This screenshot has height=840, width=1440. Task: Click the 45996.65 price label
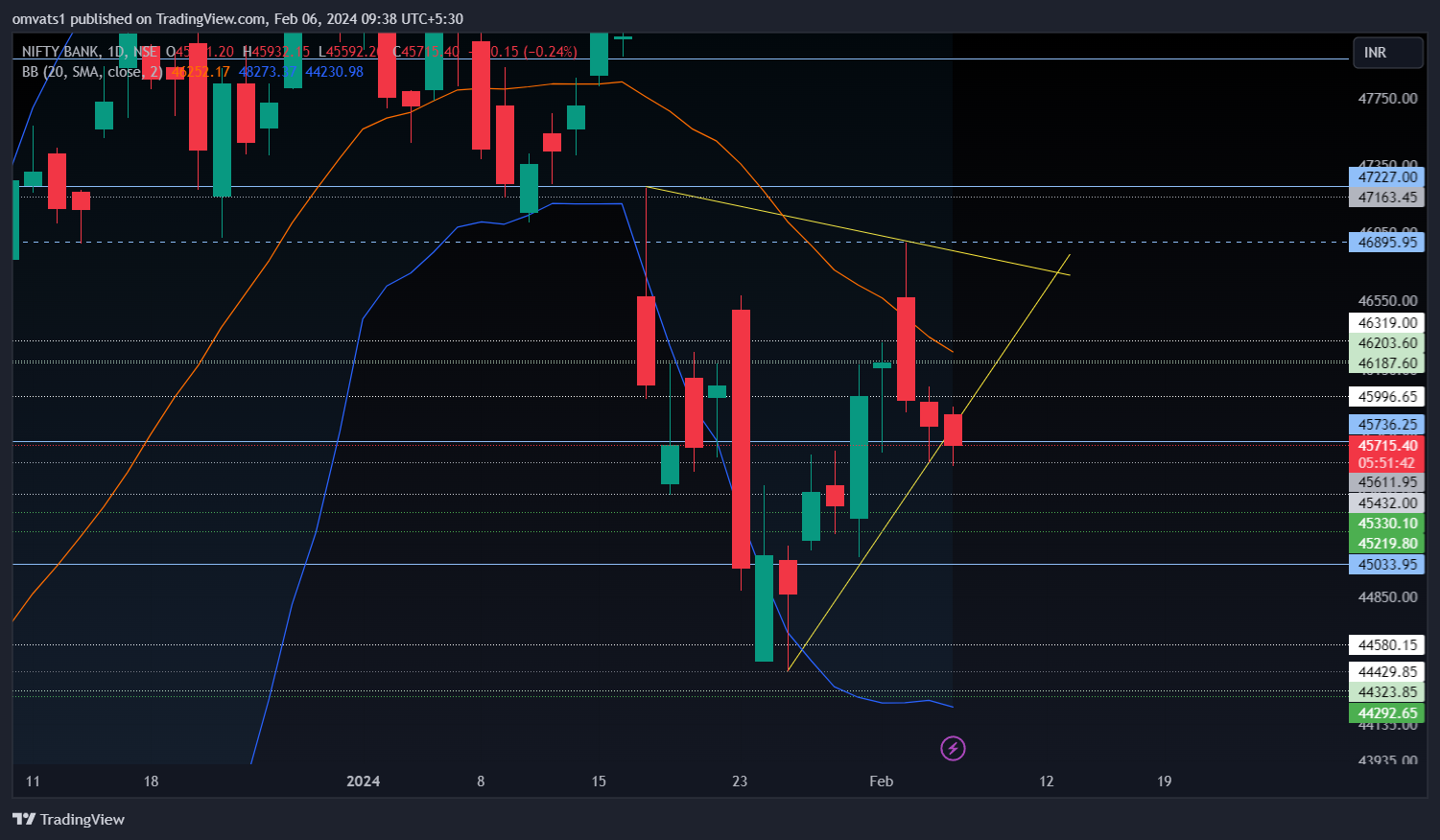tap(1386, 397)
